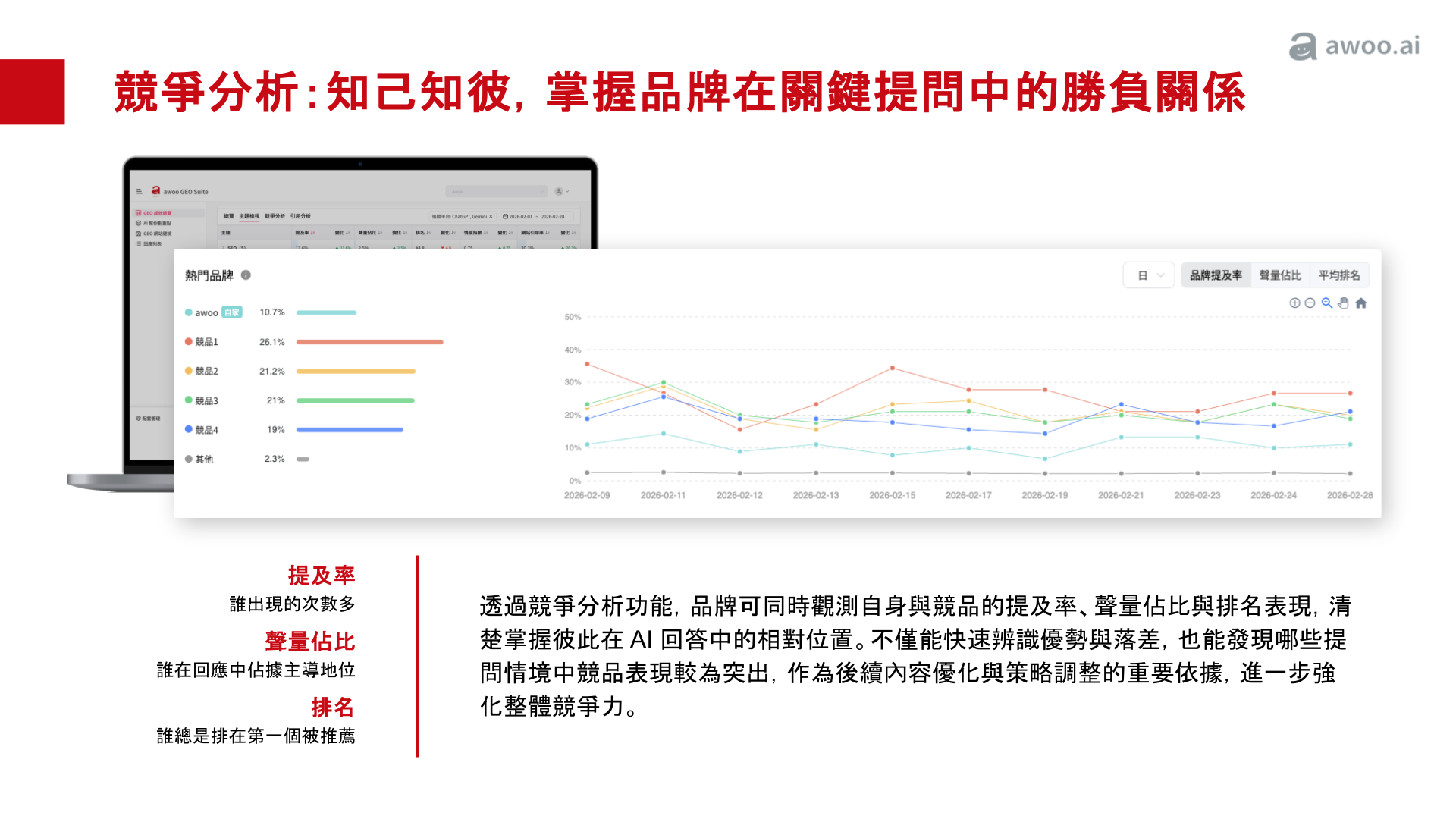Switch chart to 品牌提及率
The width and height of the screenshot is (1456, 819).
point(1216,275)
